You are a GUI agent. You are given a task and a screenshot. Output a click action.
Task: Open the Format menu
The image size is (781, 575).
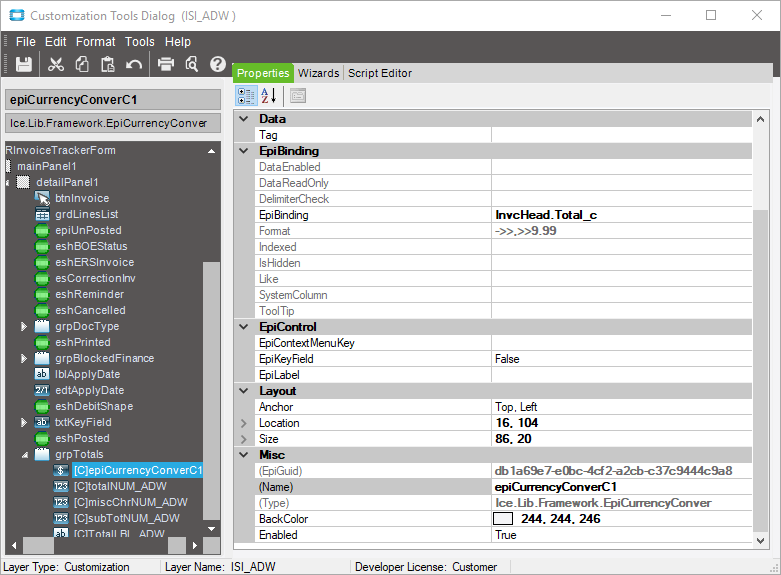tap(95, 42)
